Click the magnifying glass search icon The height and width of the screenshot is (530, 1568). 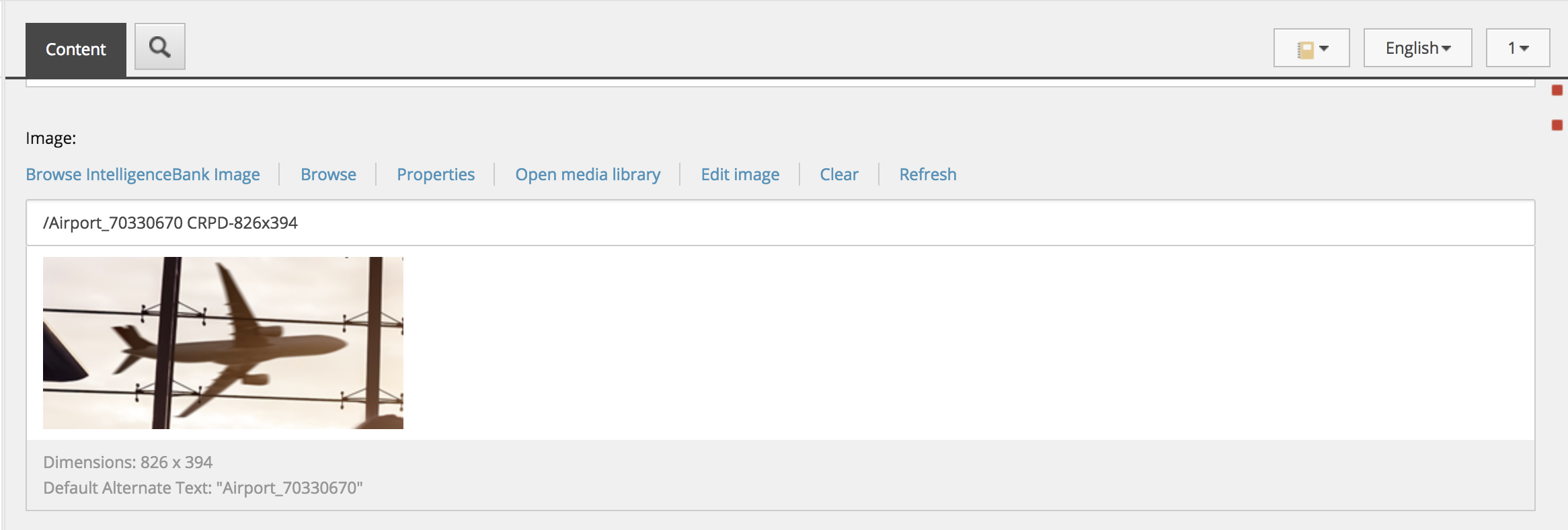[x=160, y=47]
